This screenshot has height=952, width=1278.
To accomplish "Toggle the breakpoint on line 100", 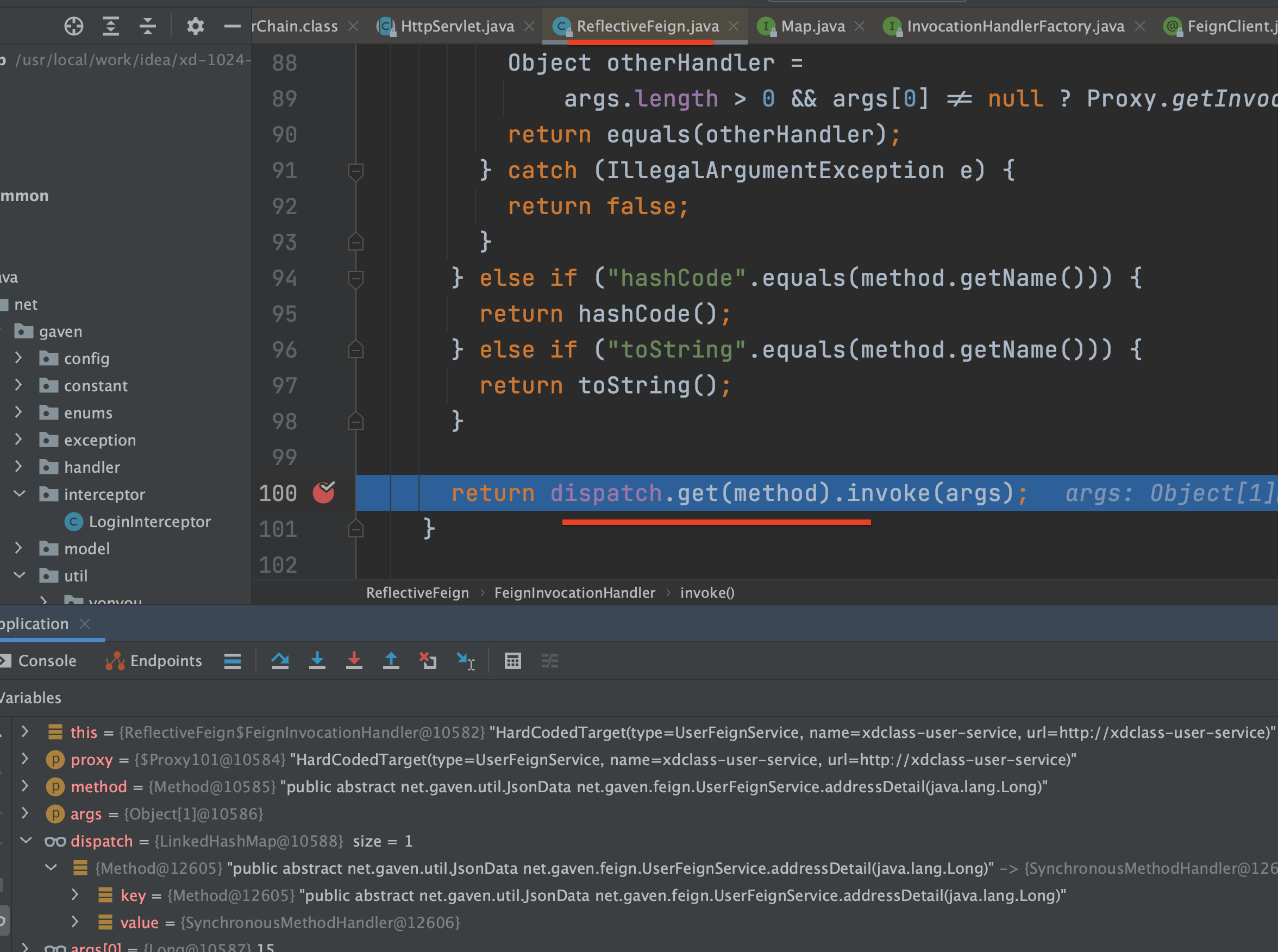I will point(324,493).
